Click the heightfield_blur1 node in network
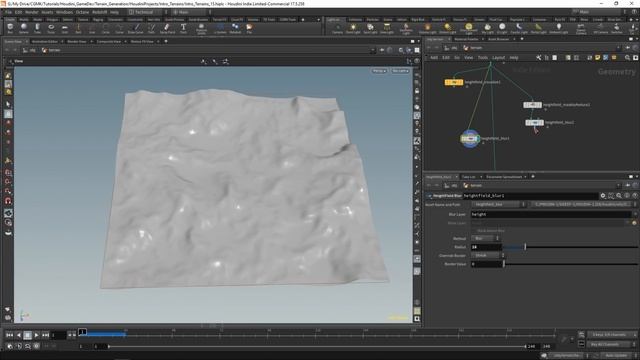This screenshot has height=360, width=640. (470, 139)
